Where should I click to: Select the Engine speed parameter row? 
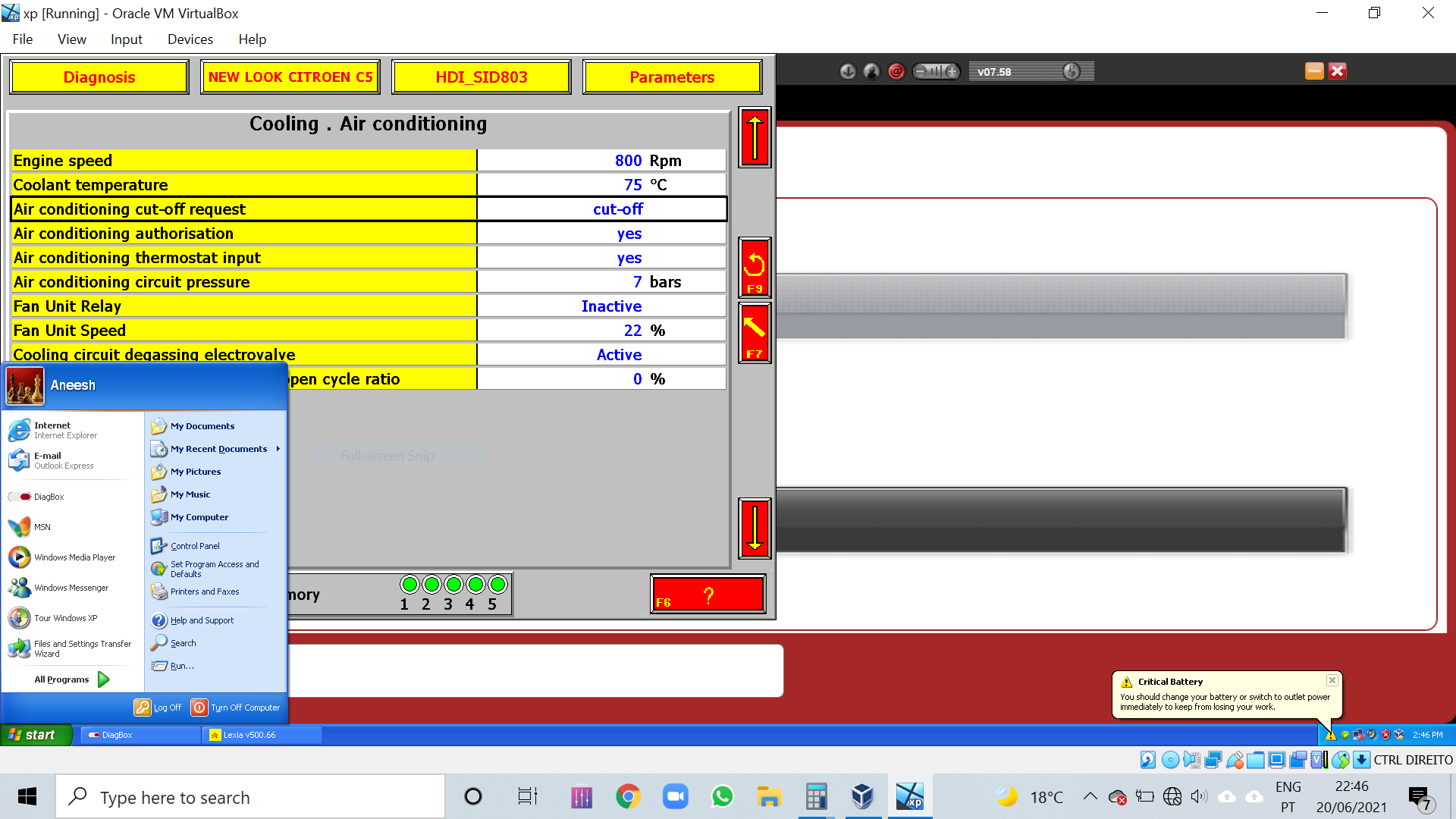click(369, 161)
